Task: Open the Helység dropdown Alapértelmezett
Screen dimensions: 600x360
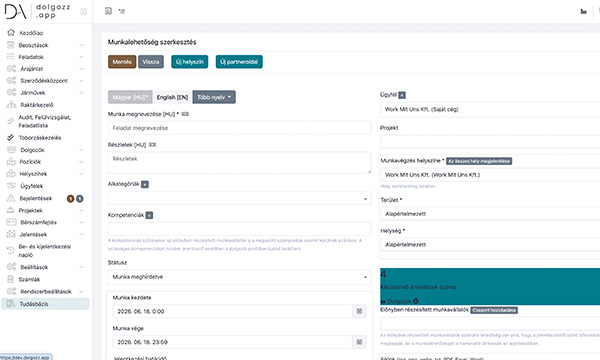Action: click(x=490, y=244)
